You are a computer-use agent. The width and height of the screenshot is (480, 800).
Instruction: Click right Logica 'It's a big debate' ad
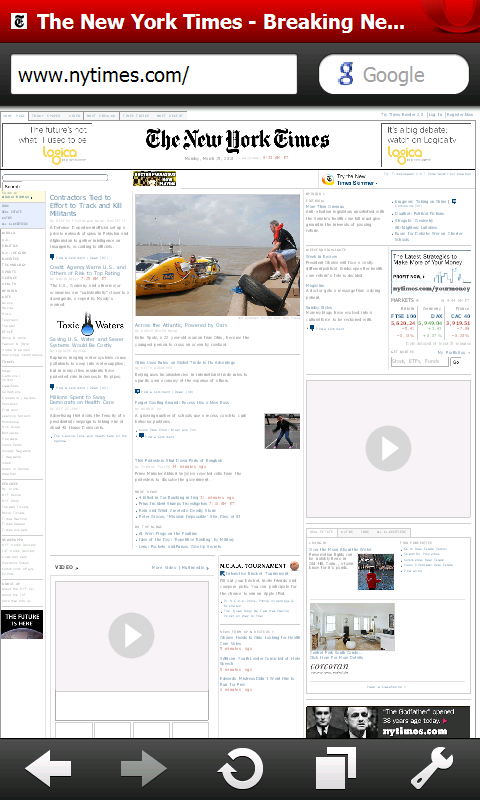(x=426, y=144)
